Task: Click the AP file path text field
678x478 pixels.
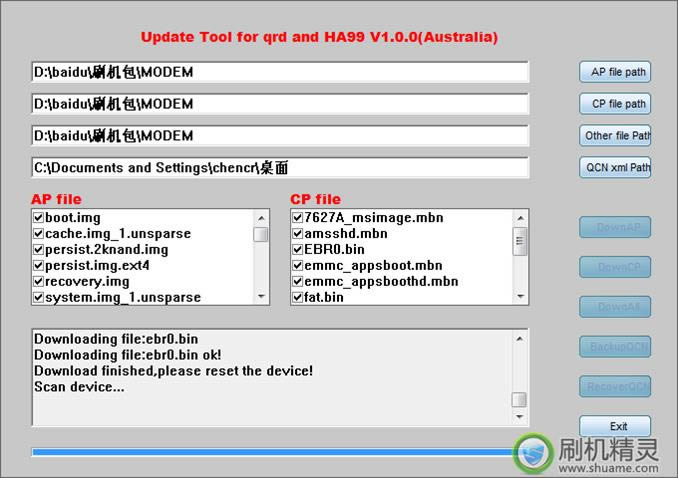Action: [x=279, y=73]
